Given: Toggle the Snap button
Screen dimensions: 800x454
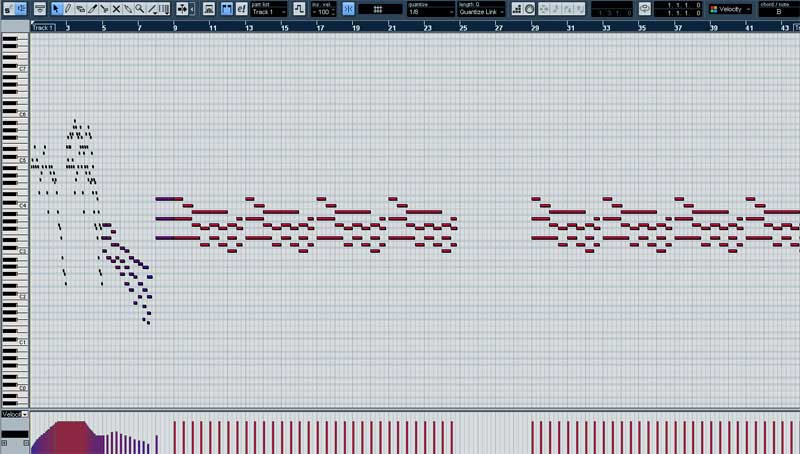Looking at the screenshot, I should pyautogui.click(x=348, y=9).
